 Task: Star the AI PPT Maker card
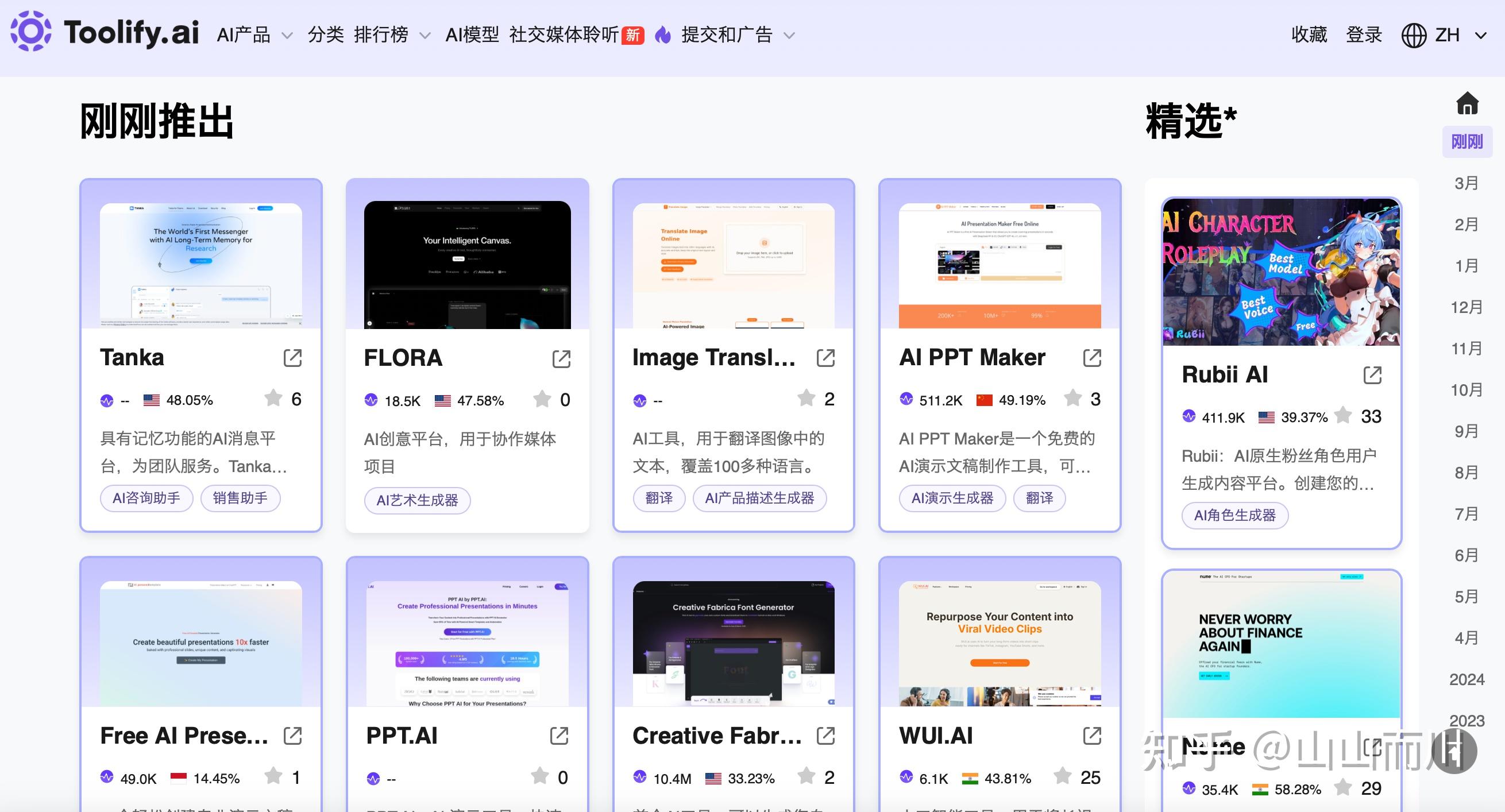(x=1072, y=399)
